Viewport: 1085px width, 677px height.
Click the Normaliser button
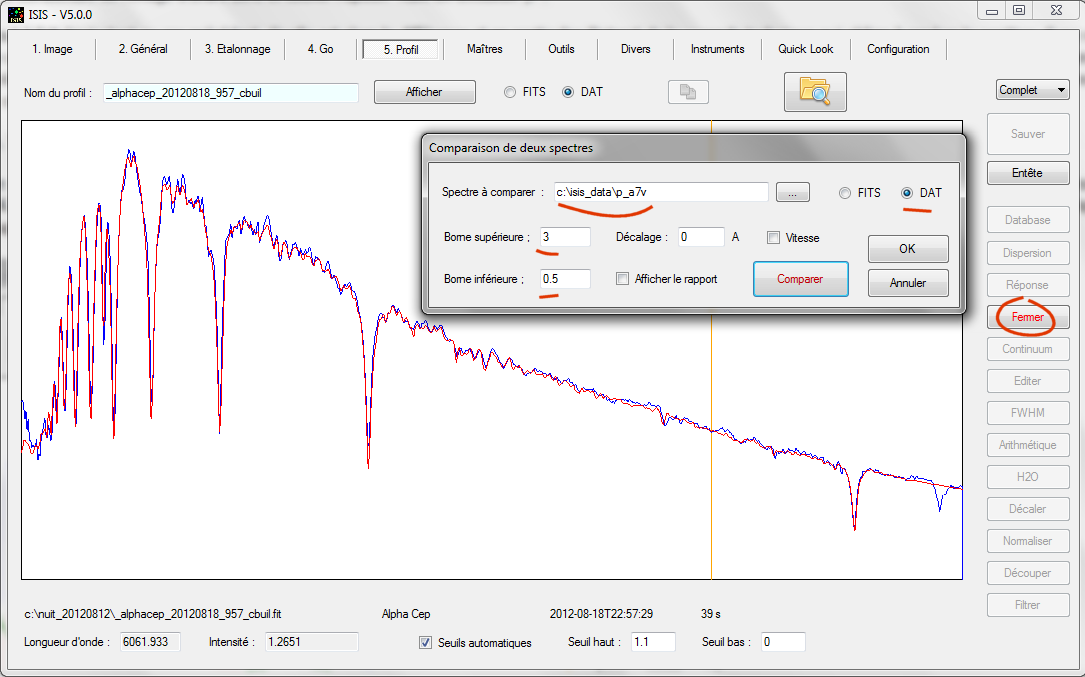click(x=1028, y=541)
